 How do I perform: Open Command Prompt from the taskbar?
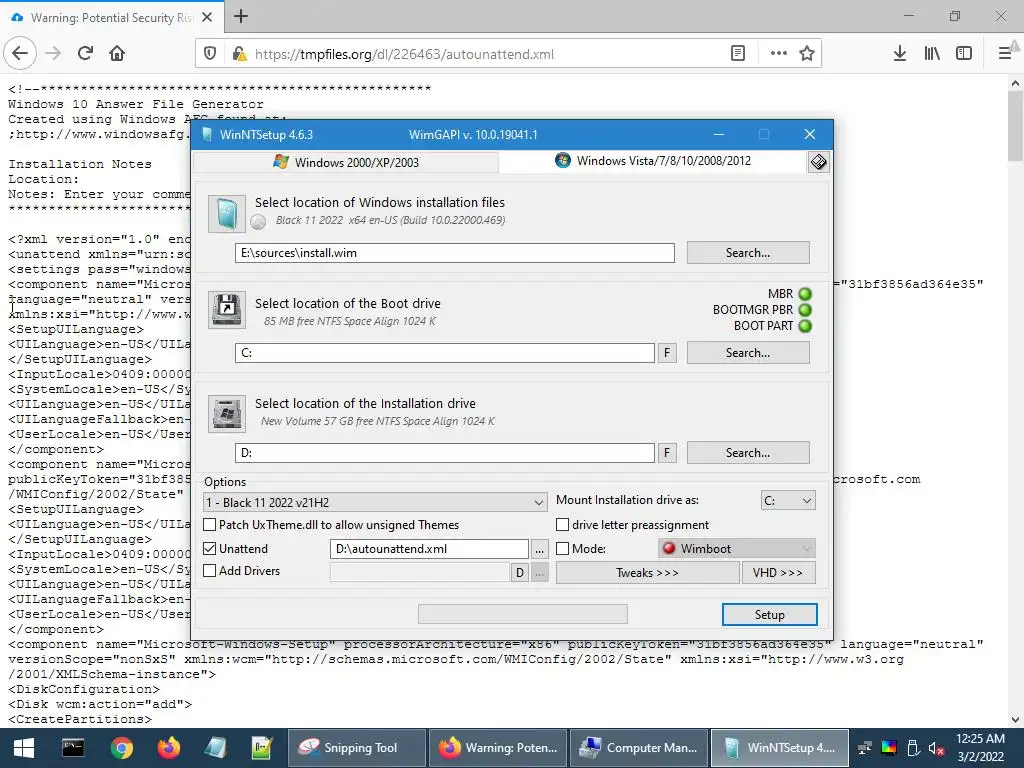tap(73, 748)
